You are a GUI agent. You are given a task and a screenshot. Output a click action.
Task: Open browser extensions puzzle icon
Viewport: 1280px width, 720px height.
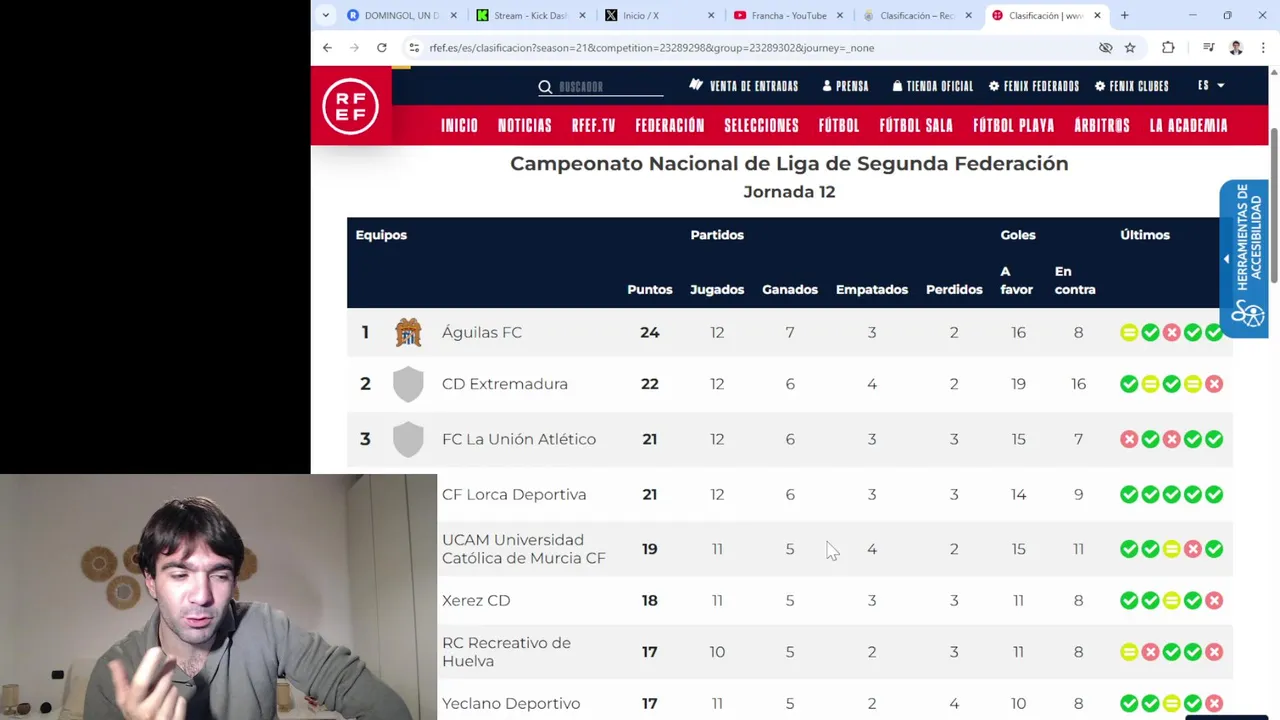[1168, 47]
